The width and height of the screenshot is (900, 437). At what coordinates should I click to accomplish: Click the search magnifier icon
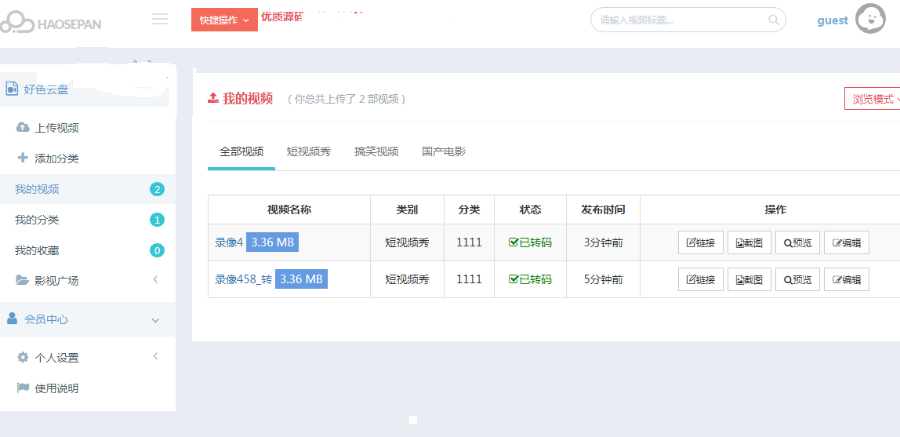point(773,20)
